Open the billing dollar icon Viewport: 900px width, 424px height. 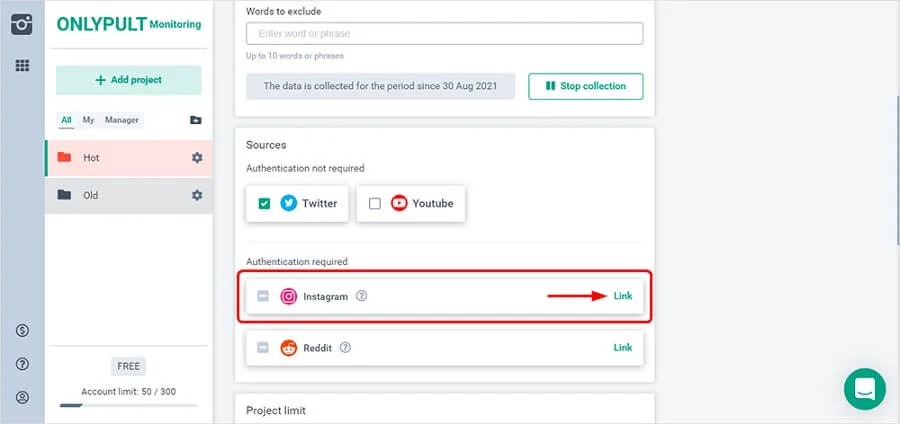coord(22,331)
